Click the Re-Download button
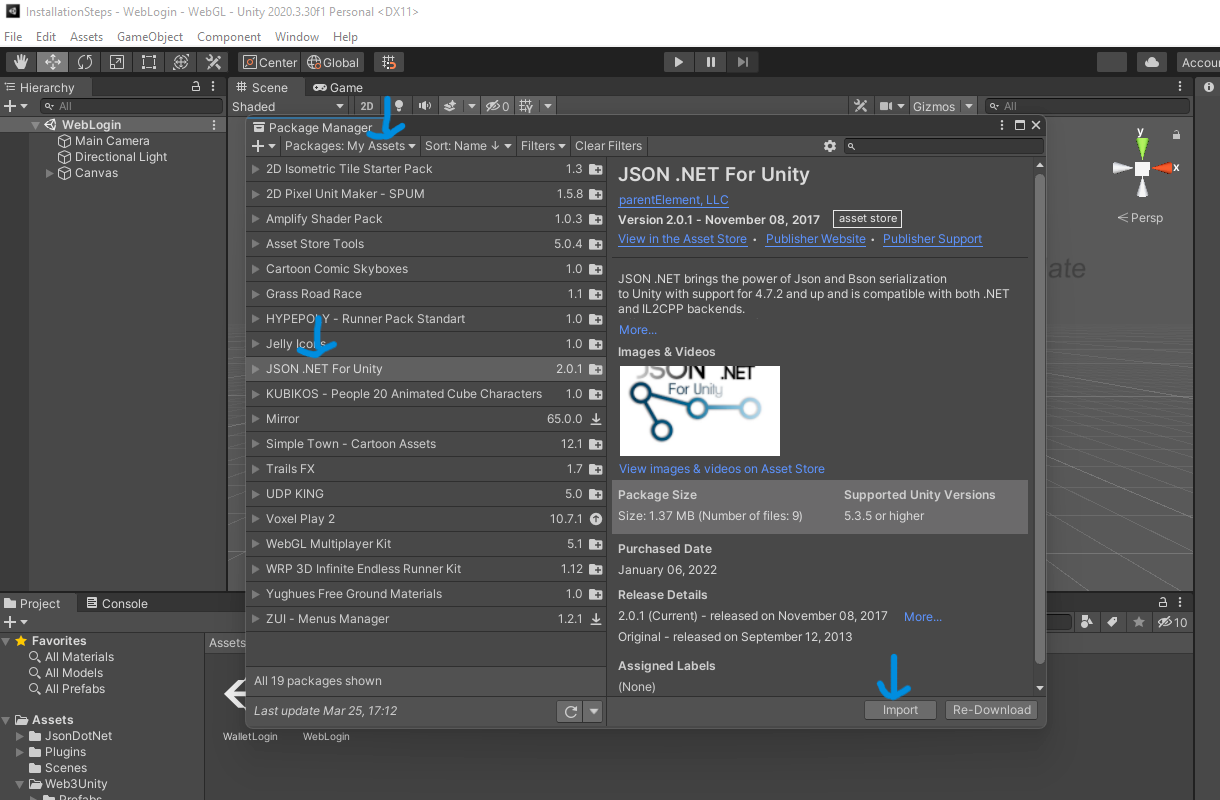The height and width of the screenshot is (800, 1220). pyautogui.click(x=991, y=710)
